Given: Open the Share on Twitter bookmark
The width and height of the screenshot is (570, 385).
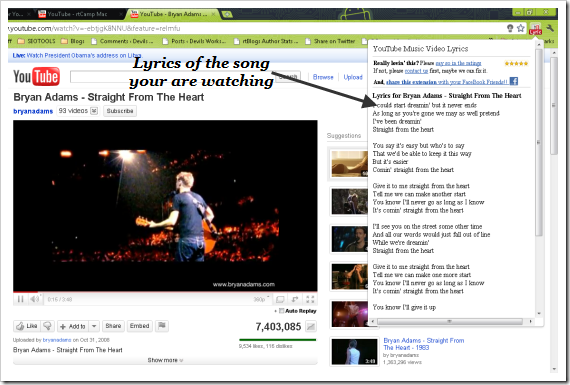Looking at the screenshot, I should click(330, 41).
